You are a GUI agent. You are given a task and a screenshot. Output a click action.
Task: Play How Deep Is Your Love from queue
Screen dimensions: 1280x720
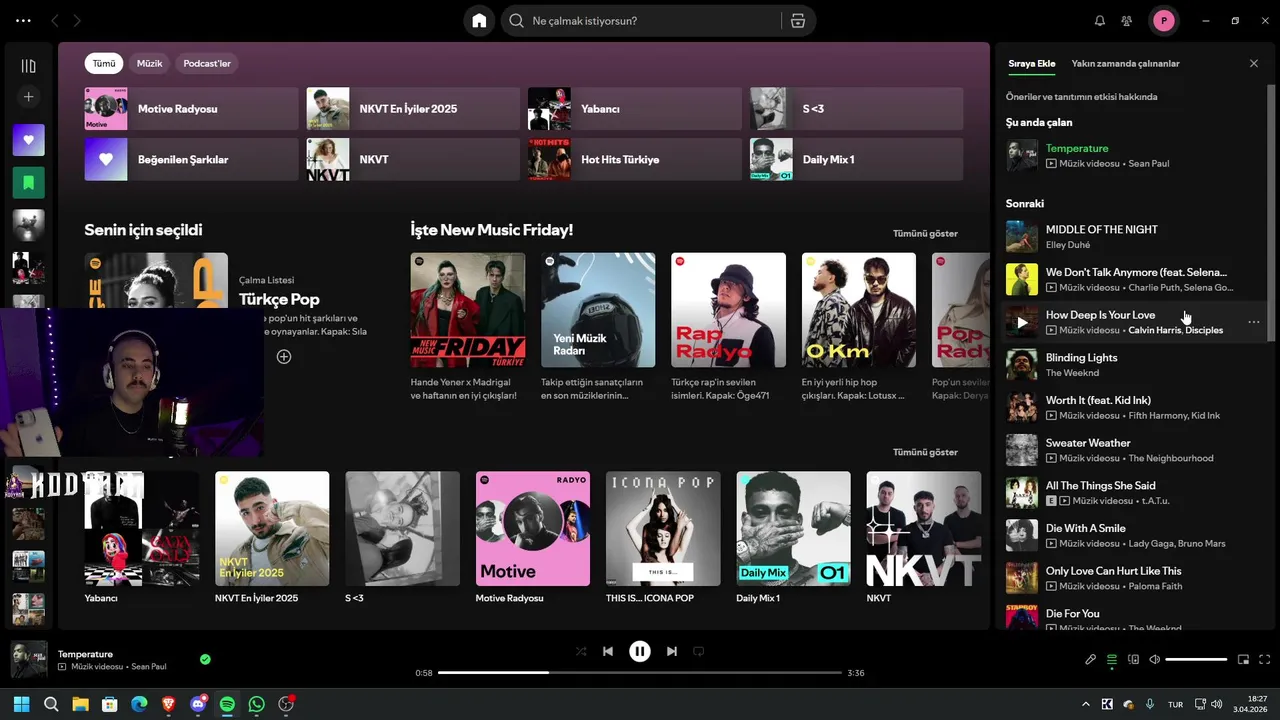click(1022, 322)
